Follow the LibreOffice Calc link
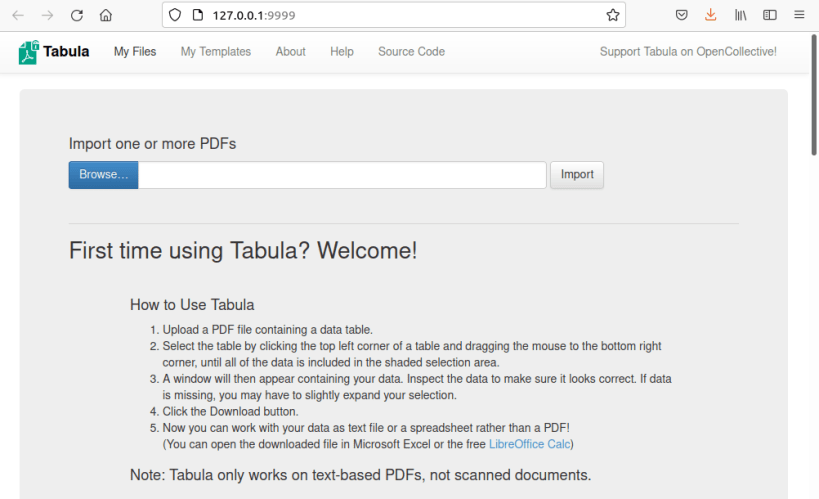Viewport: 819px width, 499px height. point(530,444)
